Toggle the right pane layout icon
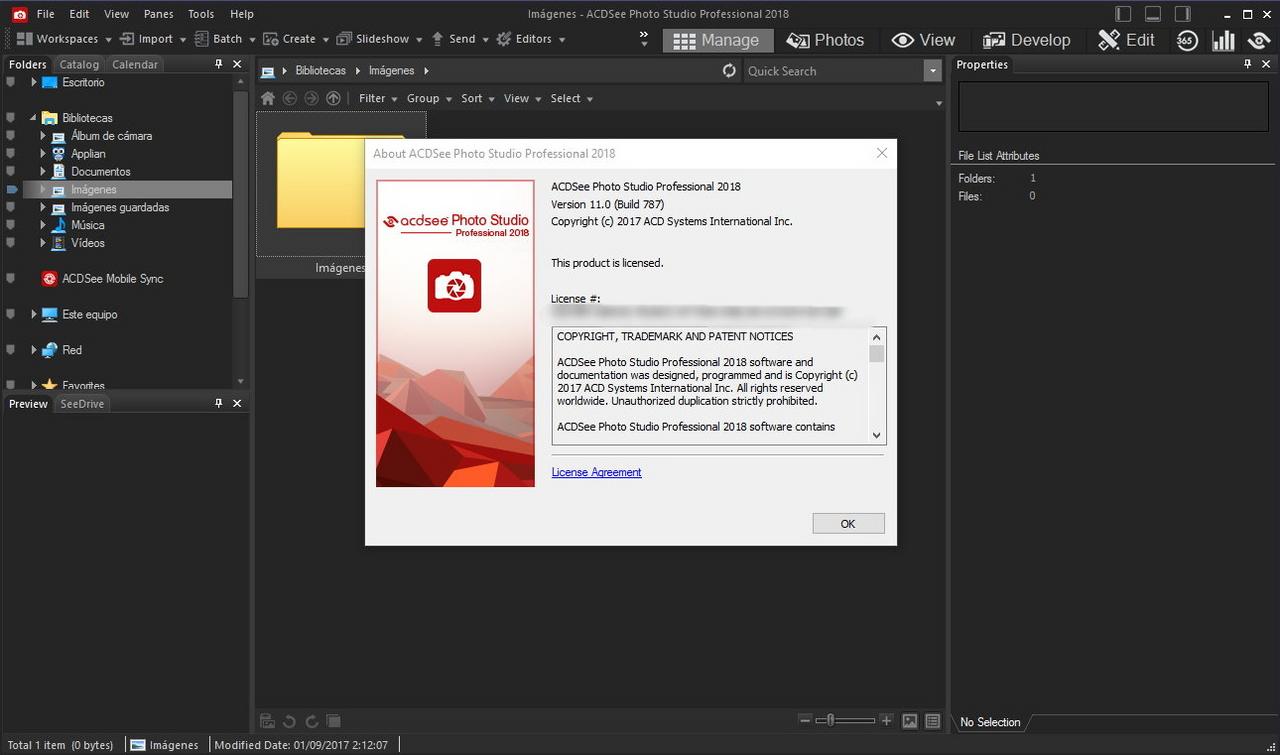The height and width of the screenshot is (755, 1280). (1183, 14)
